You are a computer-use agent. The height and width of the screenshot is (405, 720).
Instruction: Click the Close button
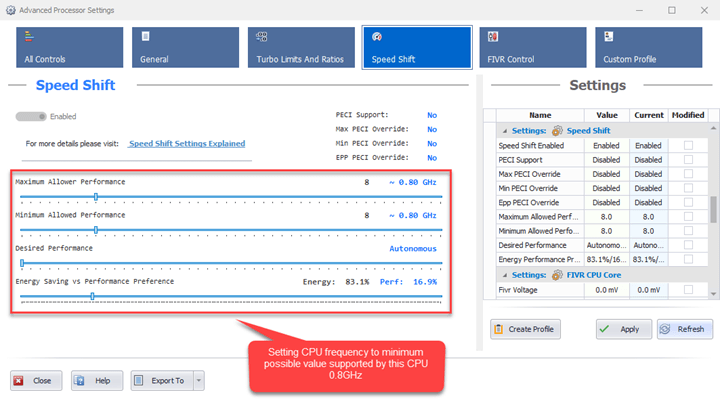36,381
